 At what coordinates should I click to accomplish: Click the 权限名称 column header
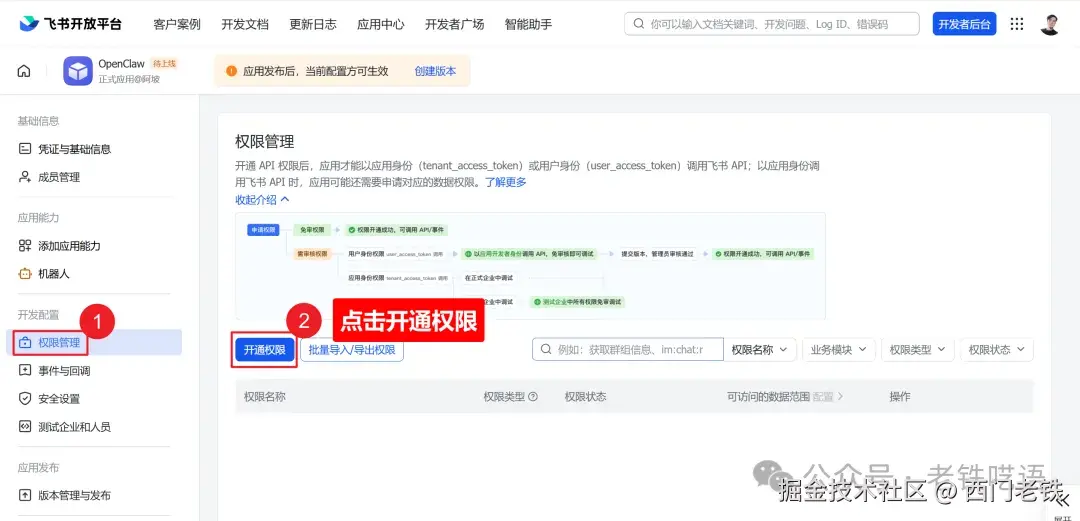[x=265, y=397]
